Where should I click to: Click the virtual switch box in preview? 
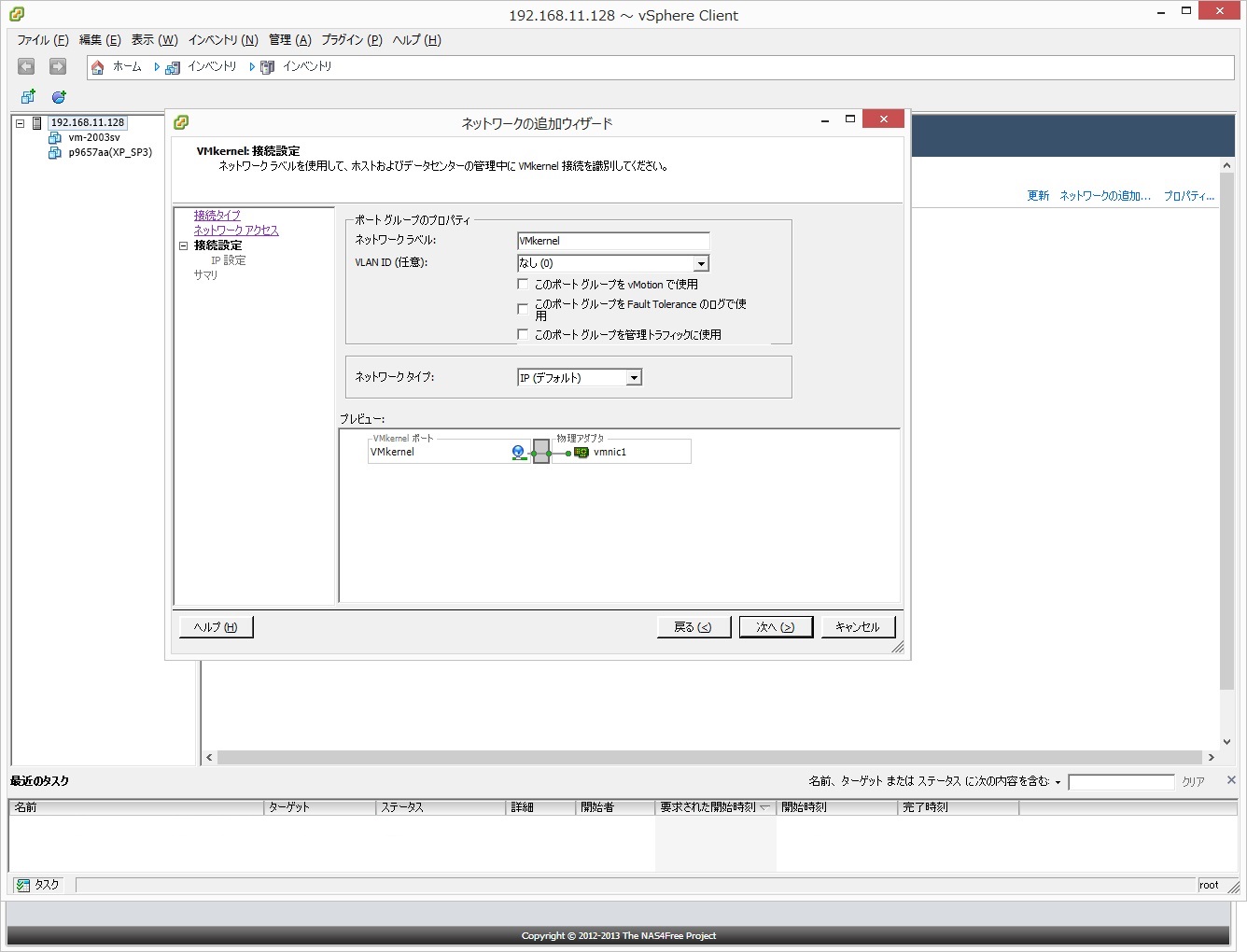coord(541,452)
